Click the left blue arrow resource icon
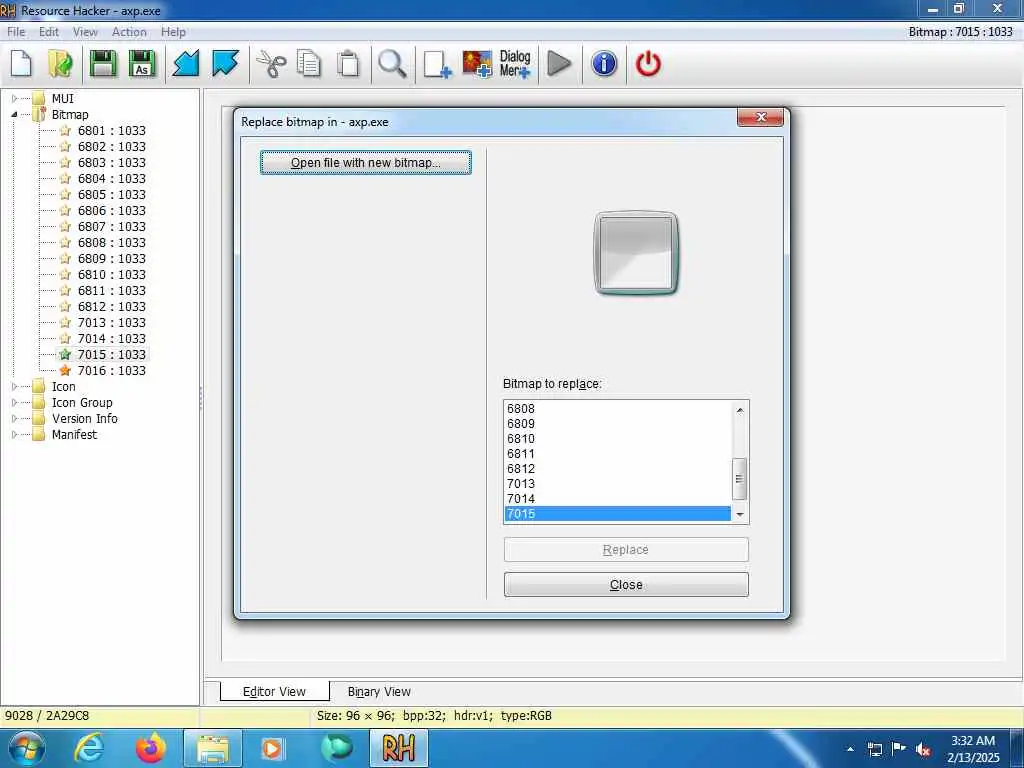This screenshot has height=768, width=1024. tap(185, 64)
